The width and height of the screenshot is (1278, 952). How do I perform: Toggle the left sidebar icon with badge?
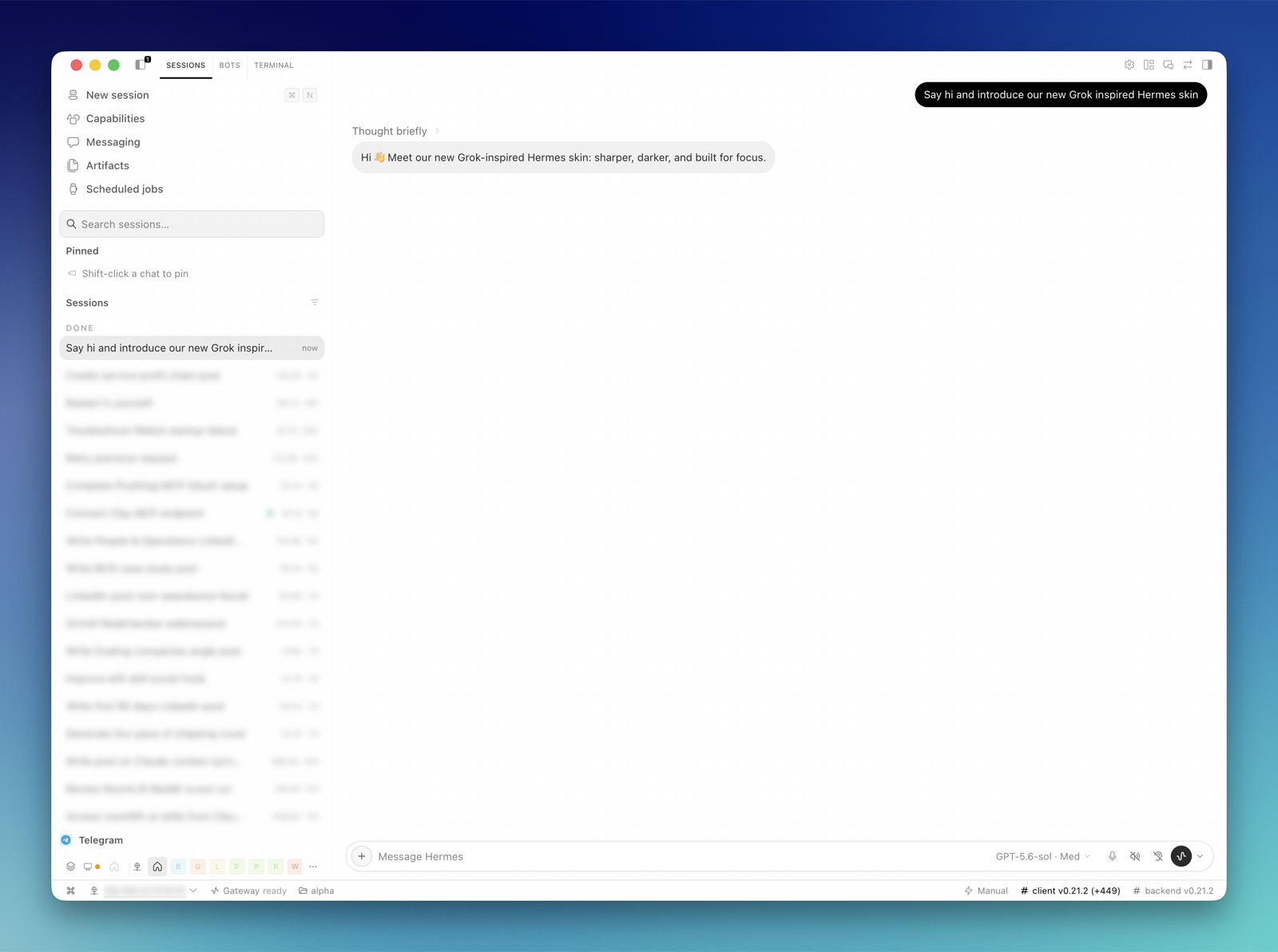click(x=142, y=64)
